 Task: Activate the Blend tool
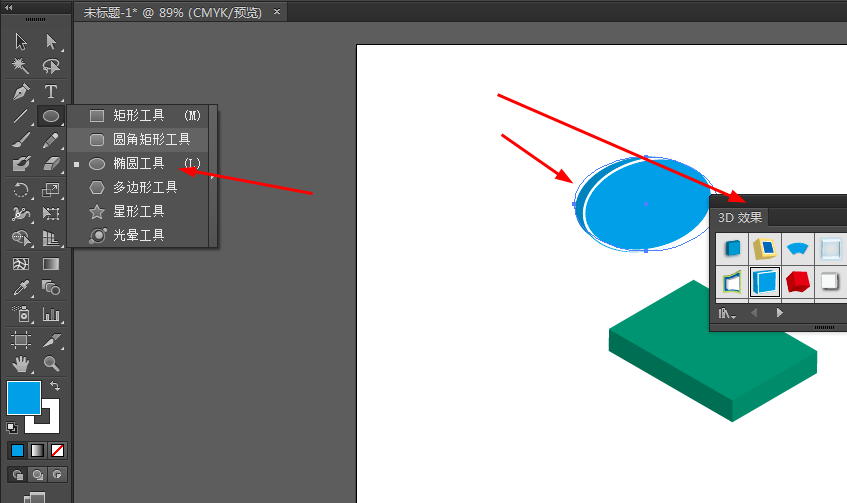point(51,287)
